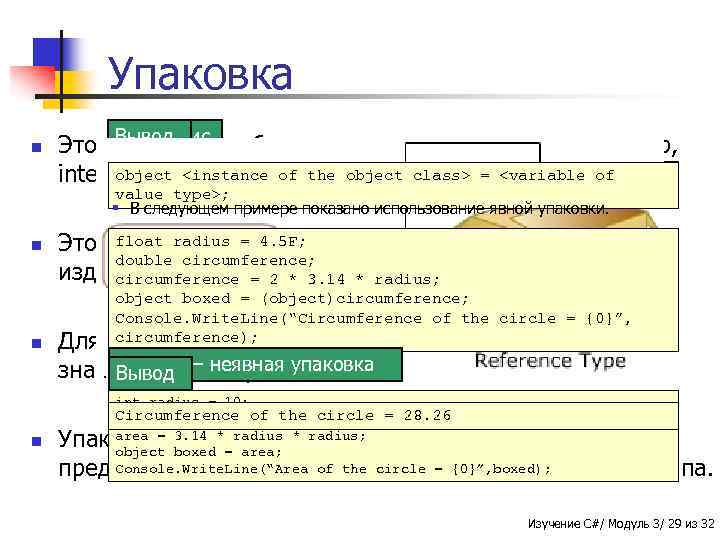The width and height of the screenshot is (720, 540).
Task: Select the line "double circumference;"
Action: tap(215, 260)
